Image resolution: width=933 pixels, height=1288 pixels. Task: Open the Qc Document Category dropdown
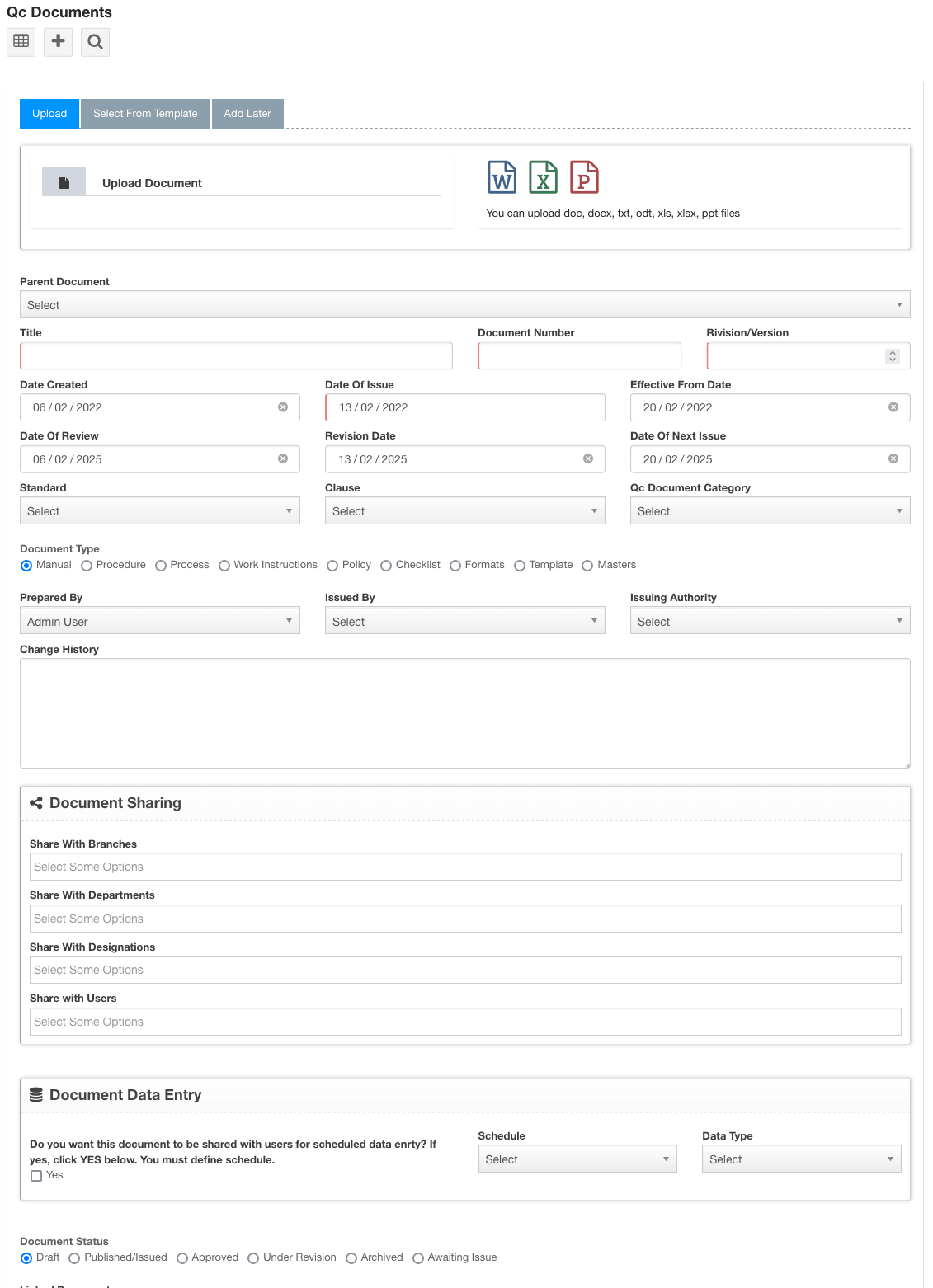click(770, 510)
